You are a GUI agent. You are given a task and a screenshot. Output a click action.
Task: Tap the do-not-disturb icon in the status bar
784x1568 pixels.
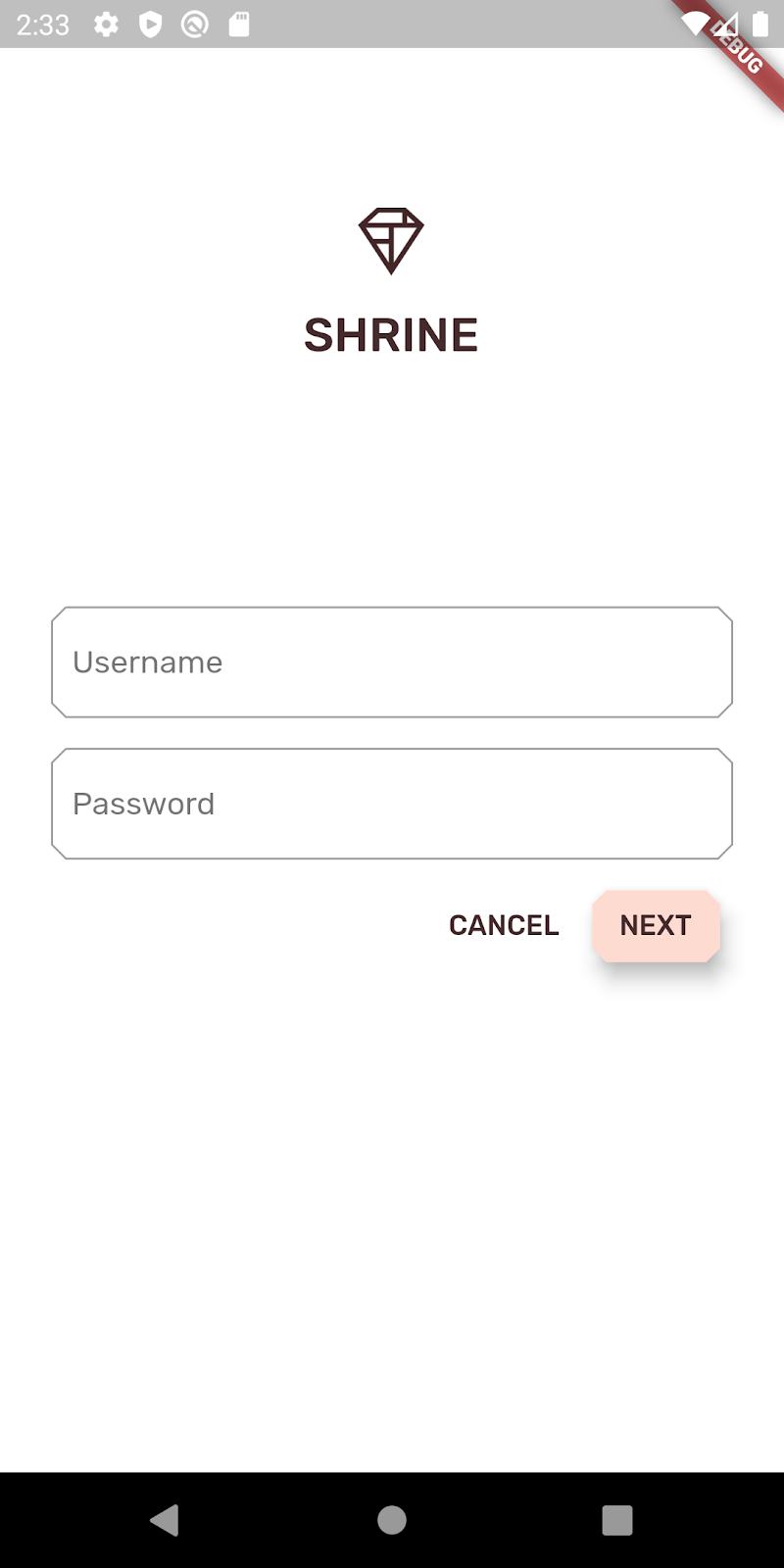195,25
